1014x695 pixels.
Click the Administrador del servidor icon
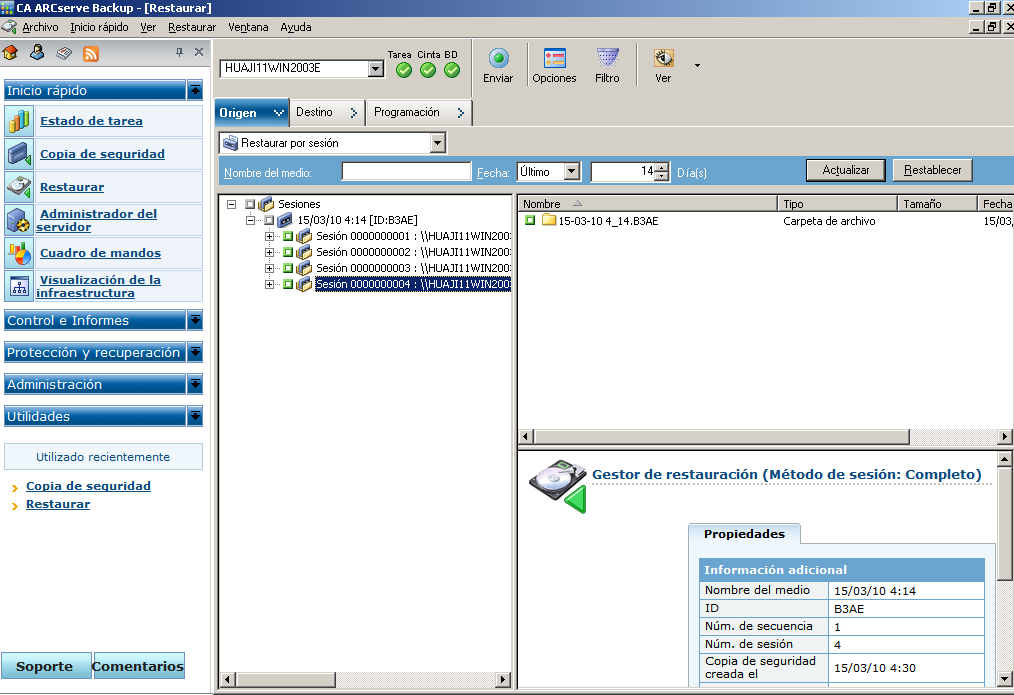point(20,220)
